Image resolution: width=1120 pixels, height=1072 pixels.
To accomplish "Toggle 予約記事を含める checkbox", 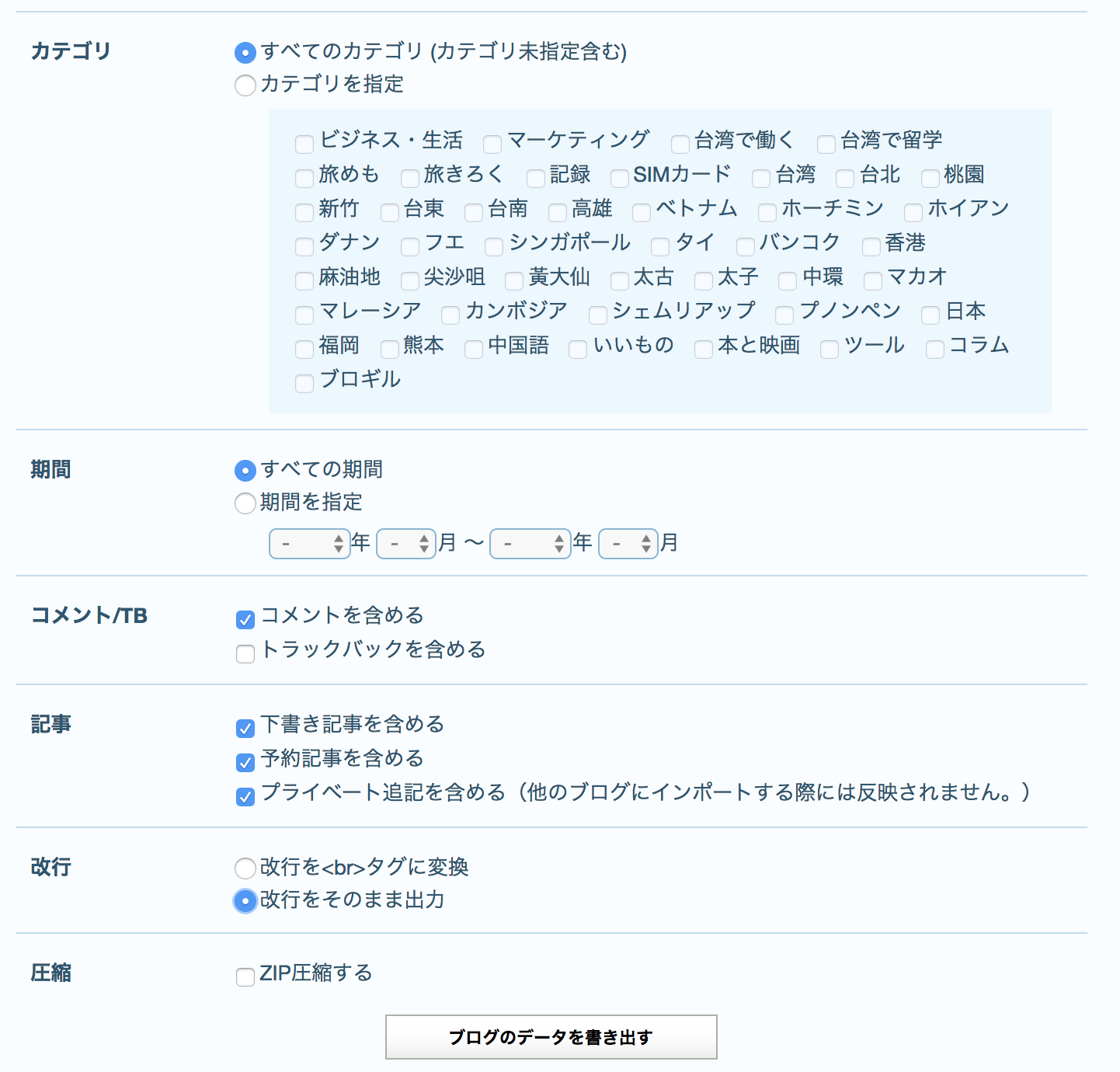I will 245,762.
